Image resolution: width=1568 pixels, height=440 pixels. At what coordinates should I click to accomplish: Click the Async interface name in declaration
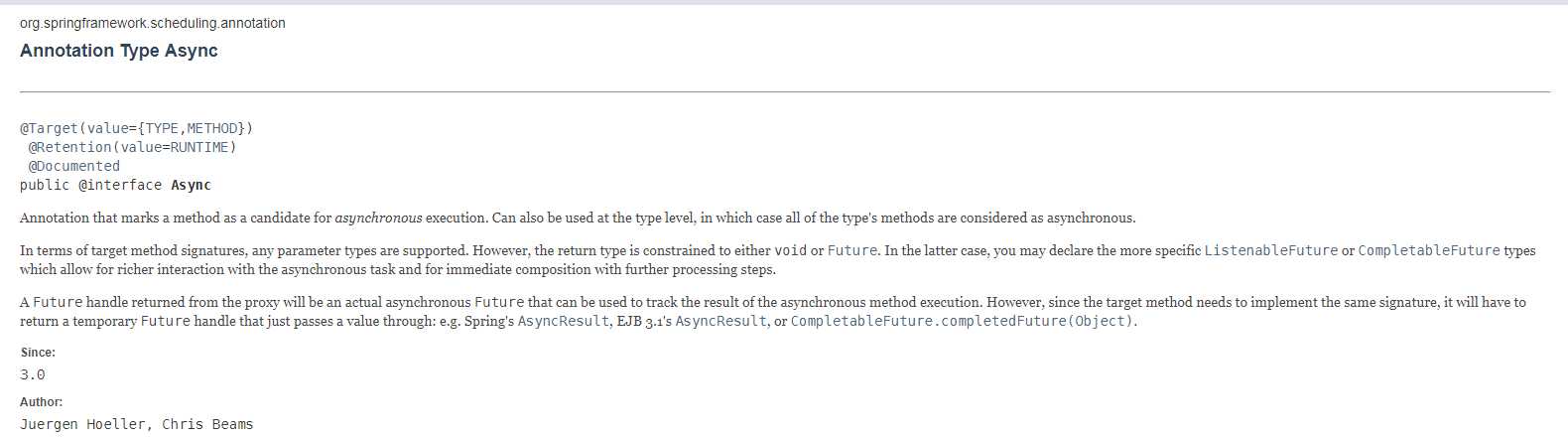(x=191, y=185)
